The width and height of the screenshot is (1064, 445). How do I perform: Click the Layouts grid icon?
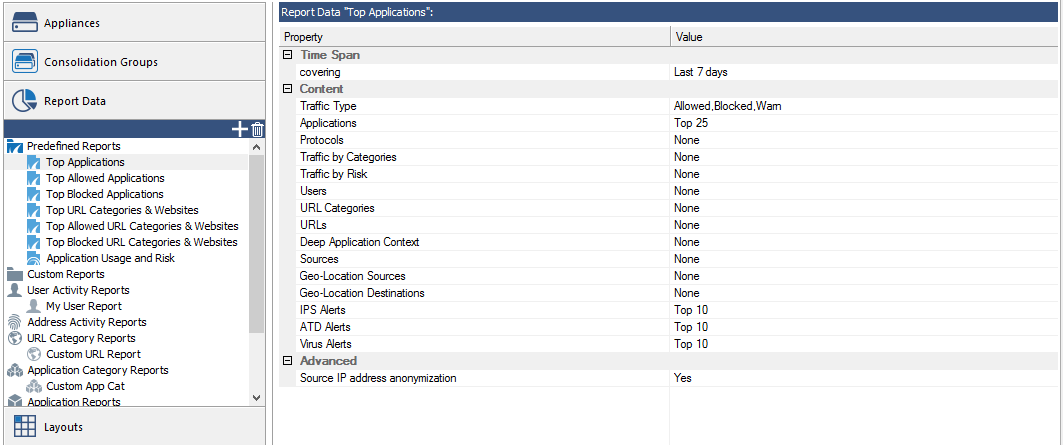25,427
